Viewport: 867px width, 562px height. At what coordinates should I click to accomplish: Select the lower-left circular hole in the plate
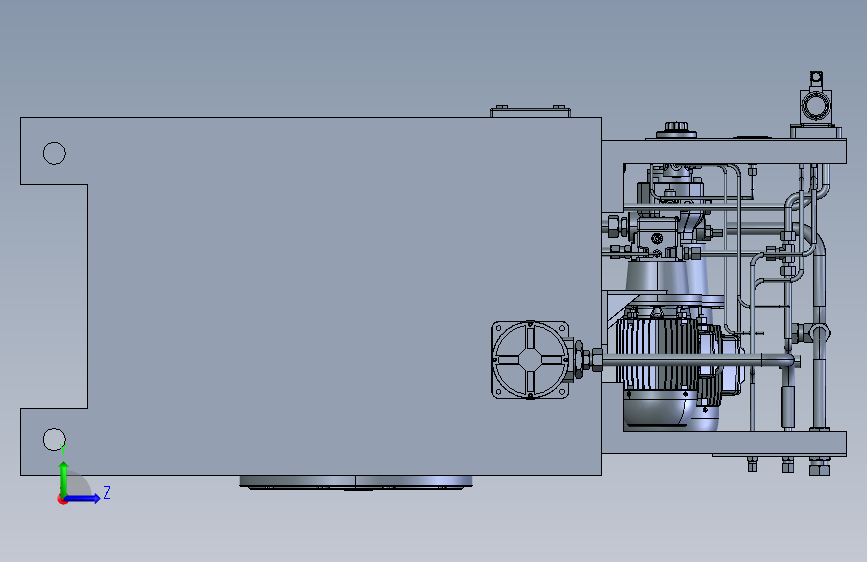[x=54, y=439]
